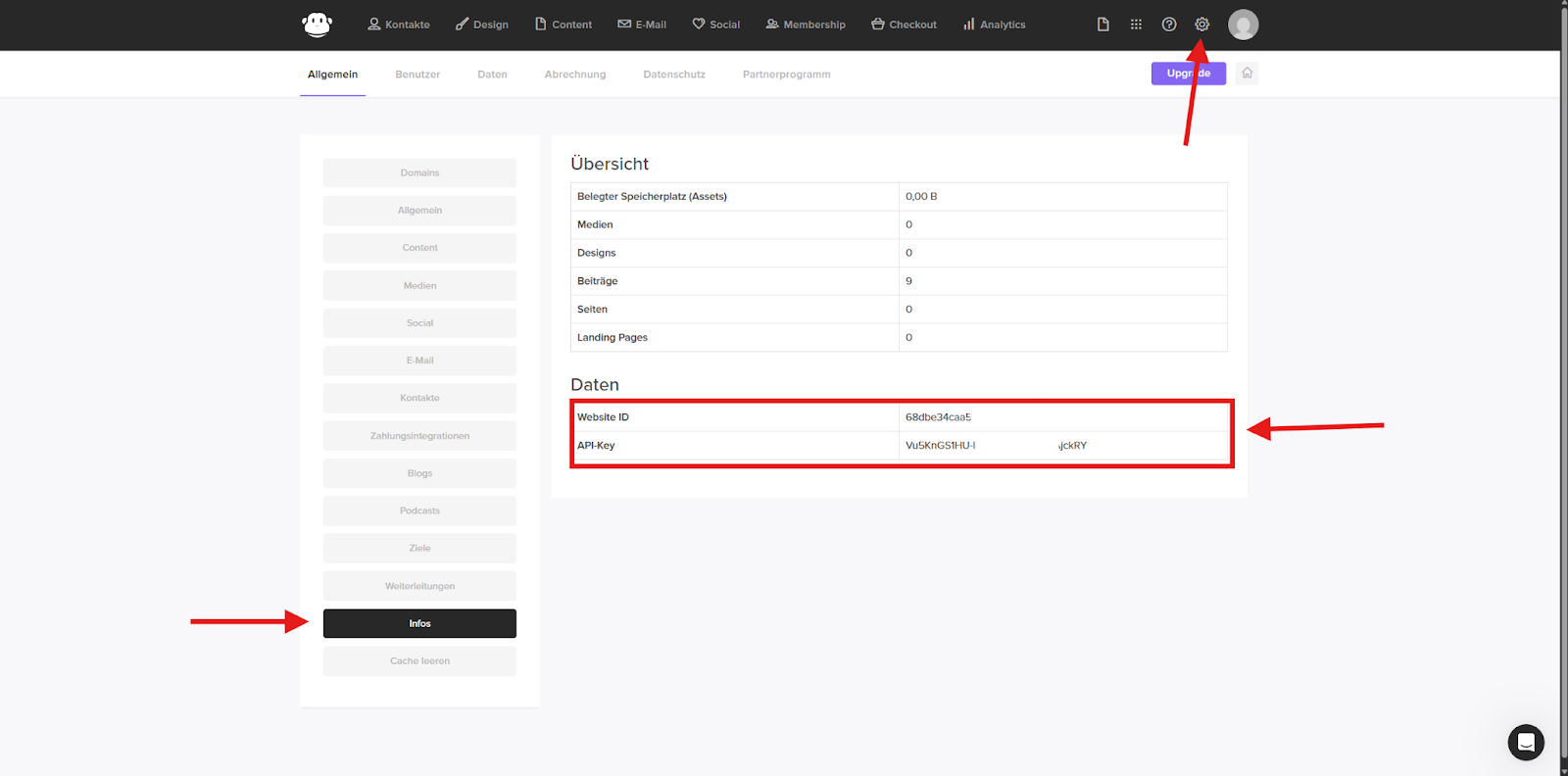Screen dimensions: 1568x776
Task: Open the Analytics menu
Action: [994, 24]
